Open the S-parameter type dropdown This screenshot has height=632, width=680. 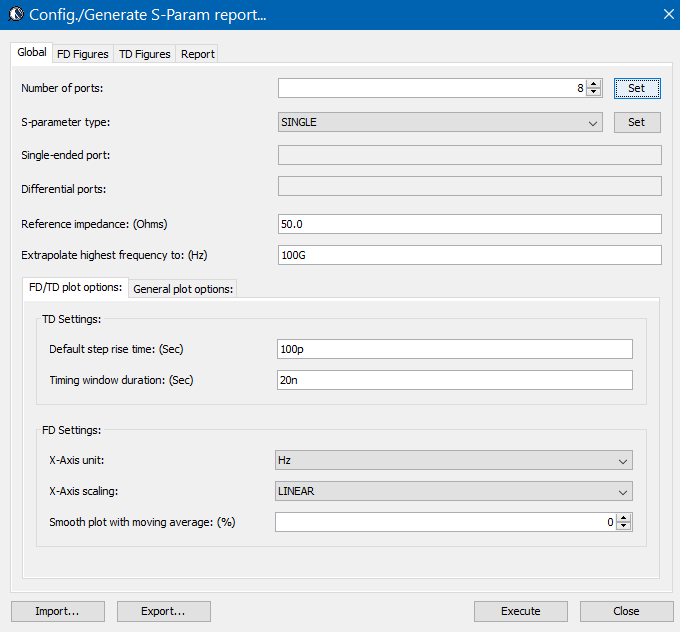pyautogui.click(x=440, y=122)
